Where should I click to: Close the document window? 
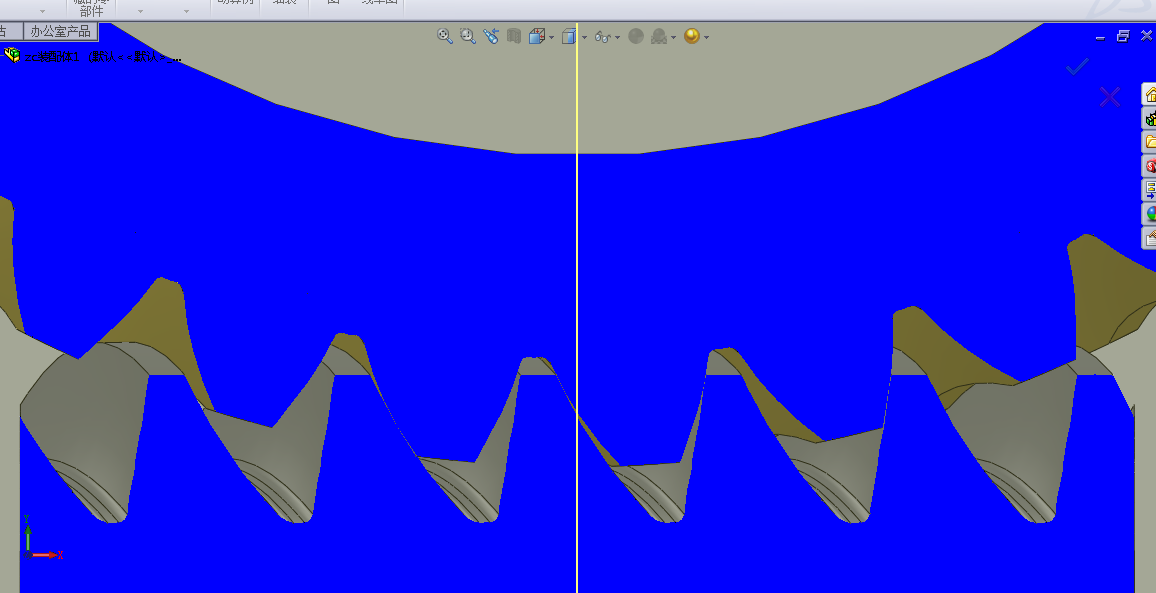click(x=1146, y=35)
